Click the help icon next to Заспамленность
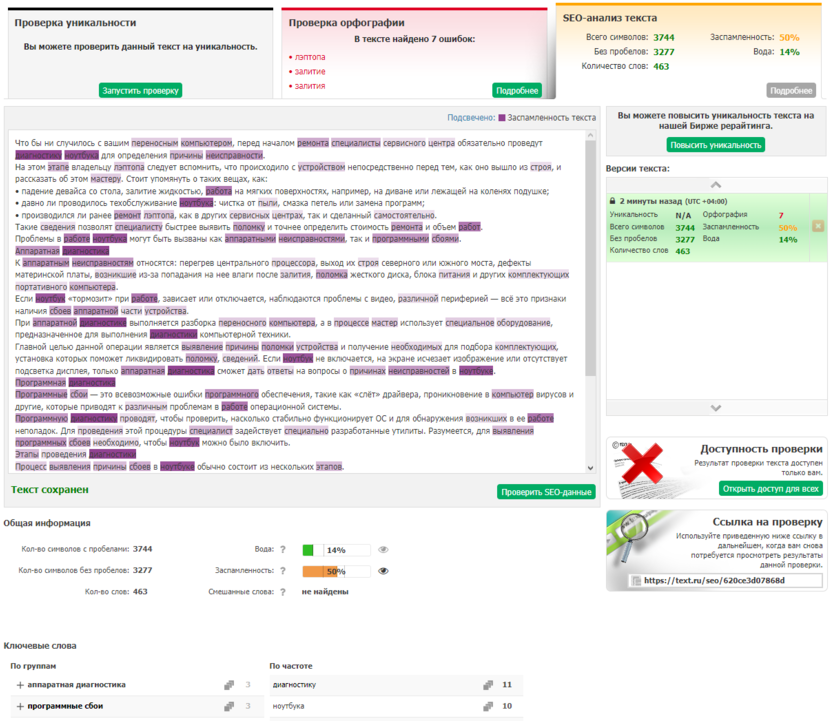The height and width of the screenshot is (721, 832). [x=283, y=571]
